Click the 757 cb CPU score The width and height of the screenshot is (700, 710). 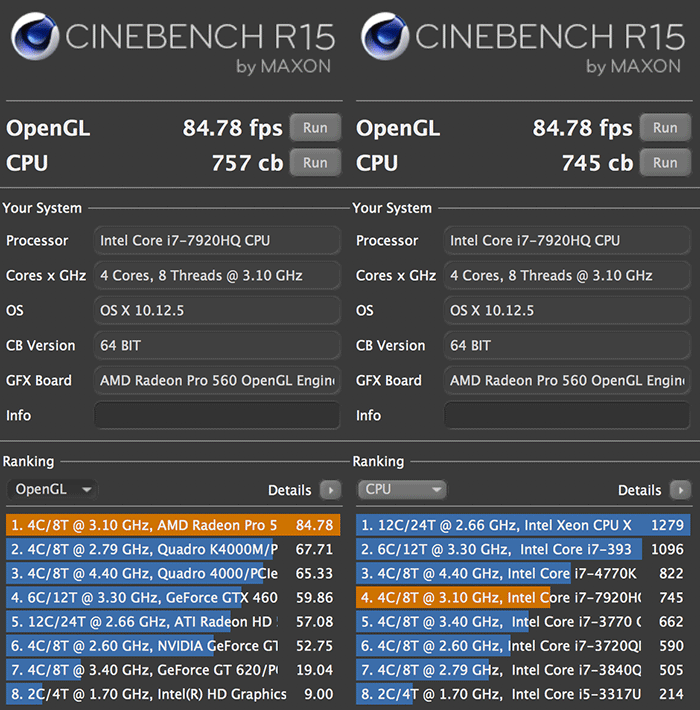(247, 163)
